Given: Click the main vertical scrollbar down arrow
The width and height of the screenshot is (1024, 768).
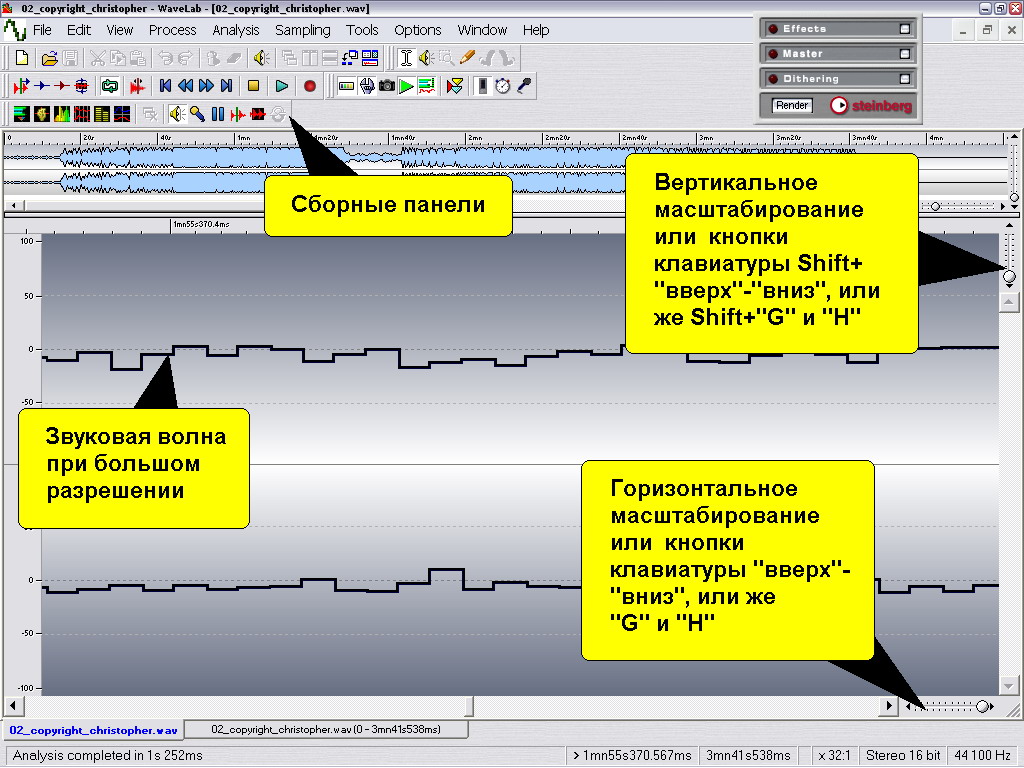Looking at the screenshot, I should click(1008, 686).
